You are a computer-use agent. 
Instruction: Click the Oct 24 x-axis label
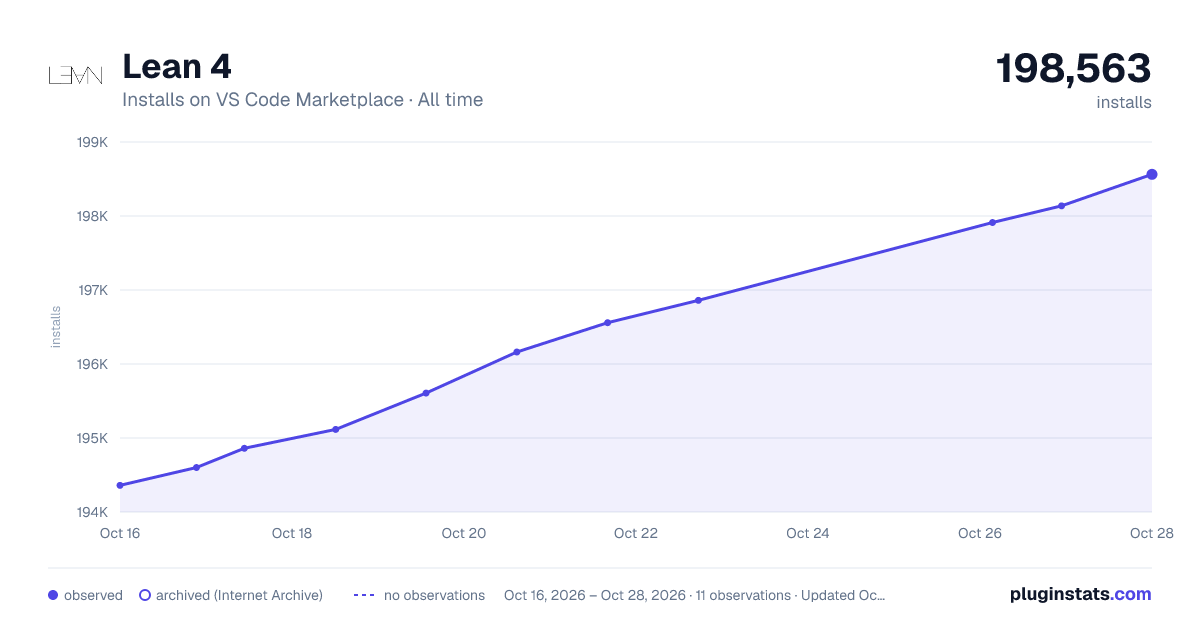click(x=808, y=533)
